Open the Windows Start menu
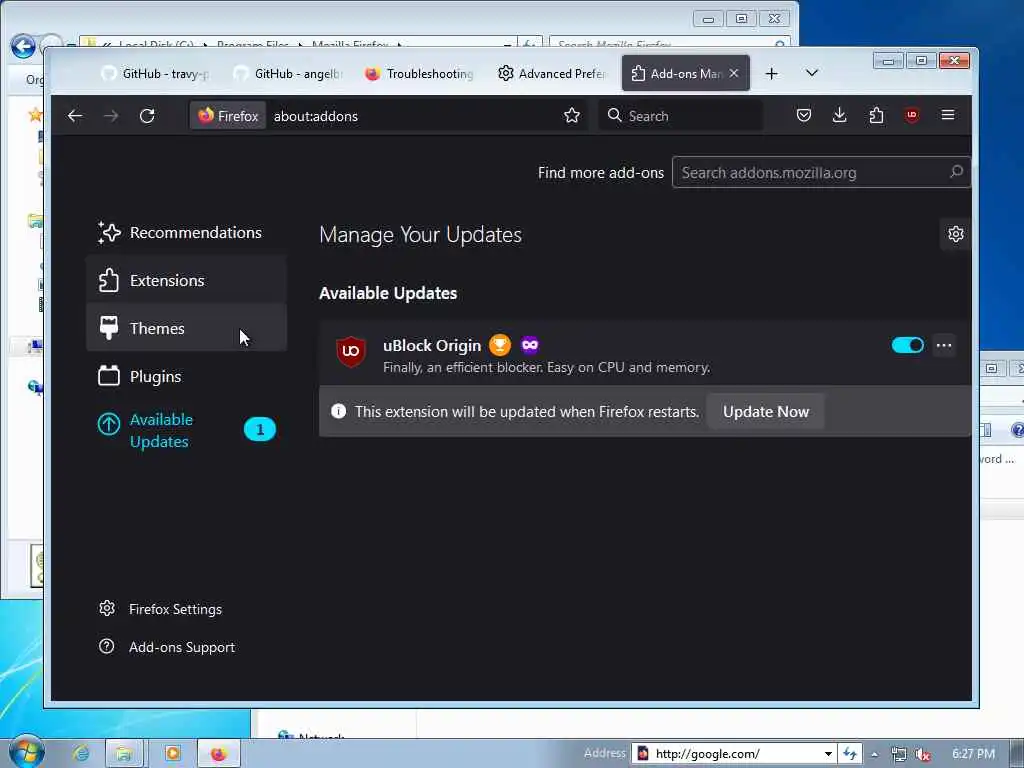This screenshot has height=768, width=1024. coord(26,752)
